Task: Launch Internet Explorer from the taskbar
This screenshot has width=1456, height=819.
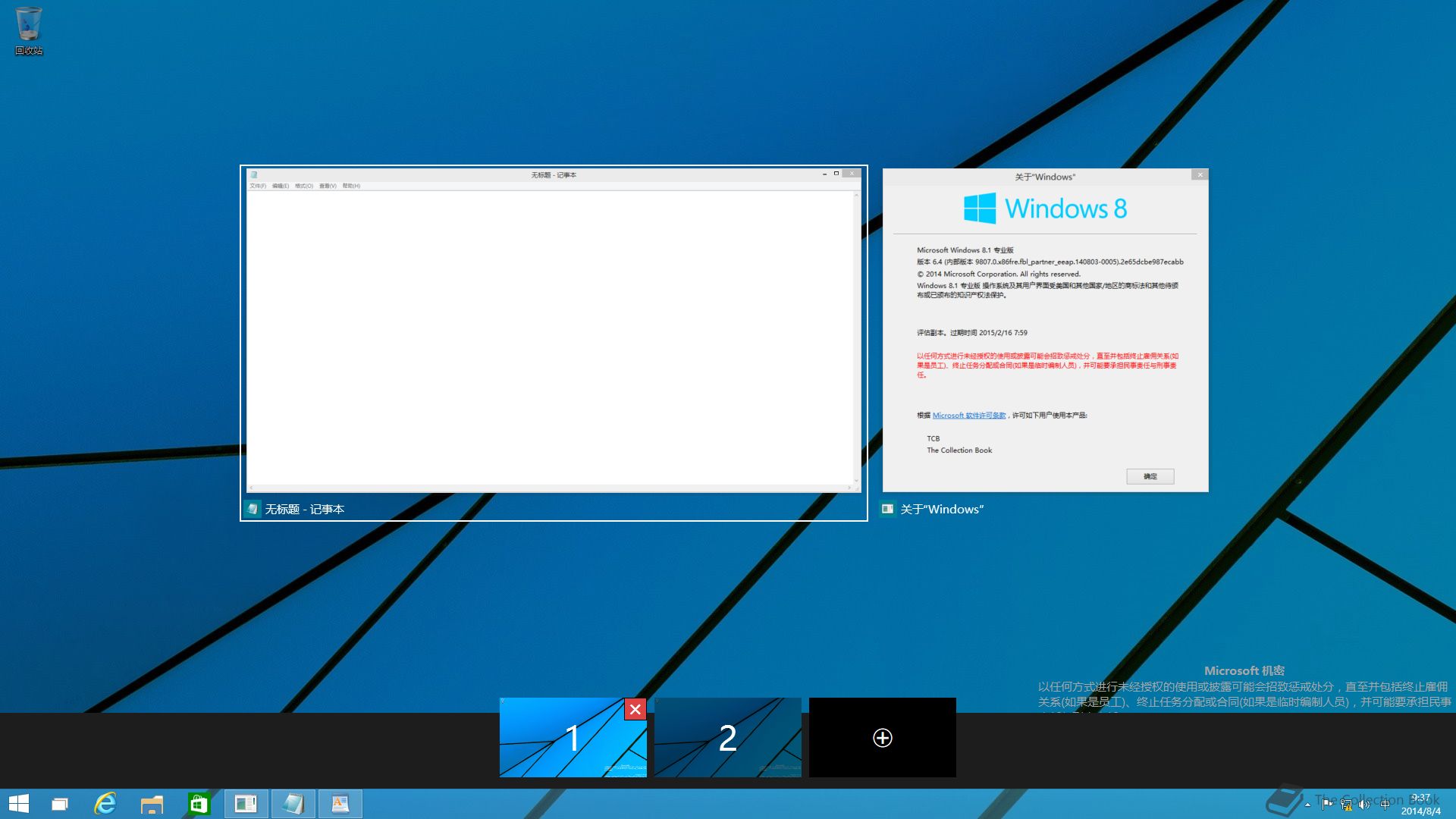Action: (105, 804)
